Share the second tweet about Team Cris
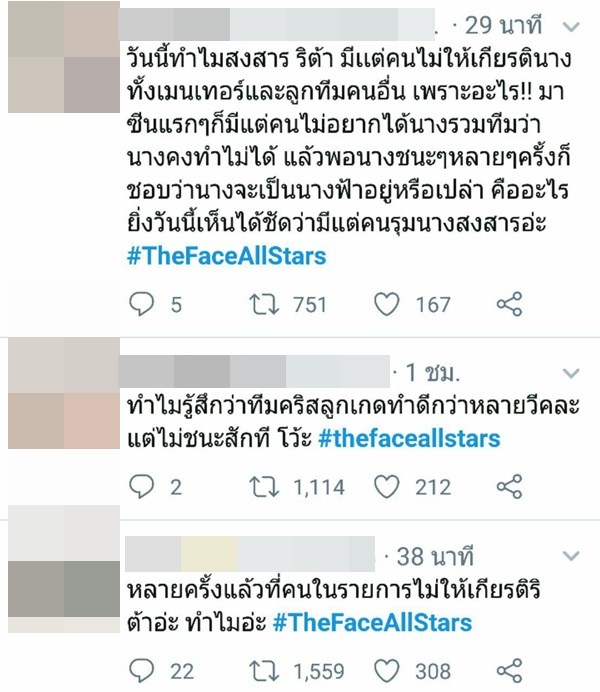 pos(510,486)
